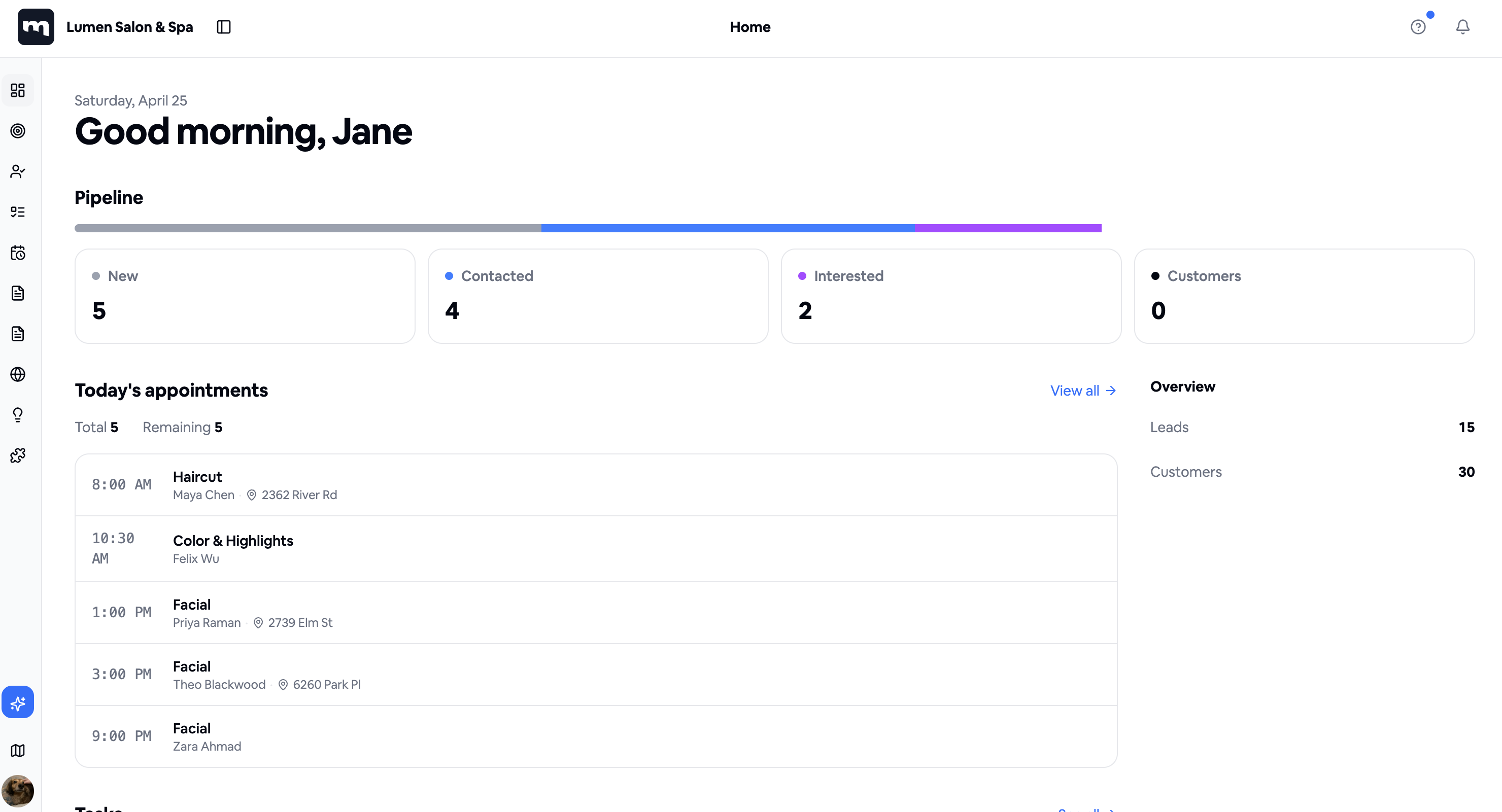Viewport: 1502px width, 812px height.
Task: Open the Color & Highlights appointment row
Action: coord(596,549)
